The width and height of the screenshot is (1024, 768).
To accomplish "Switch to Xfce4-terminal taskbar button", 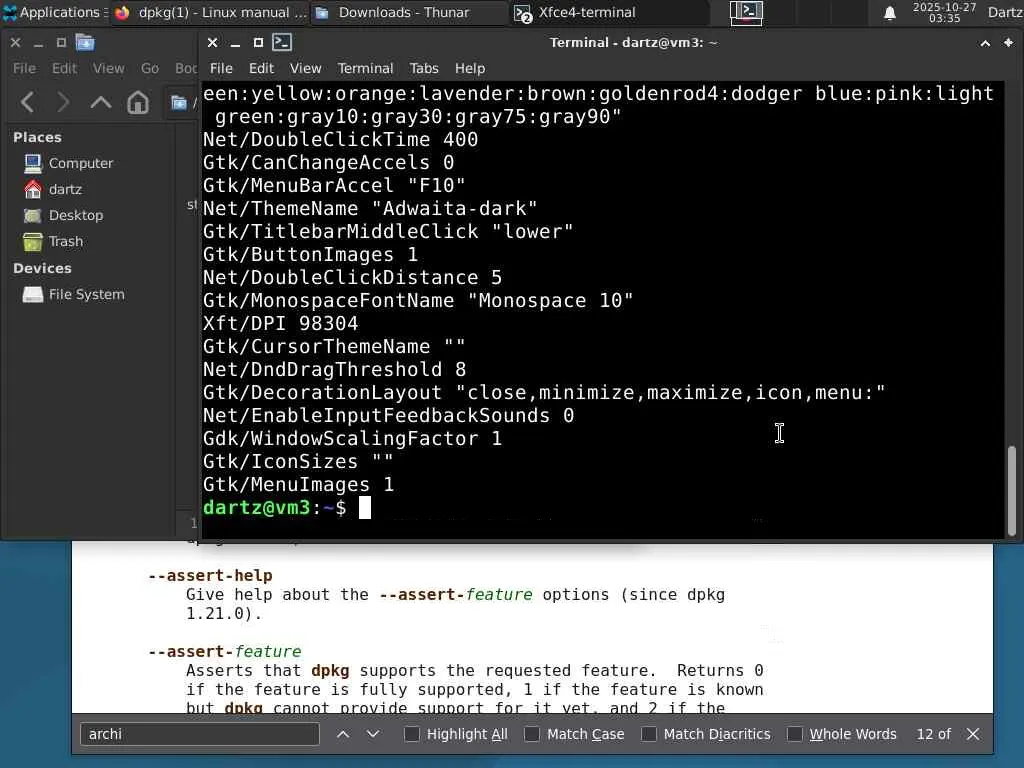I will [x=609, y=12].
